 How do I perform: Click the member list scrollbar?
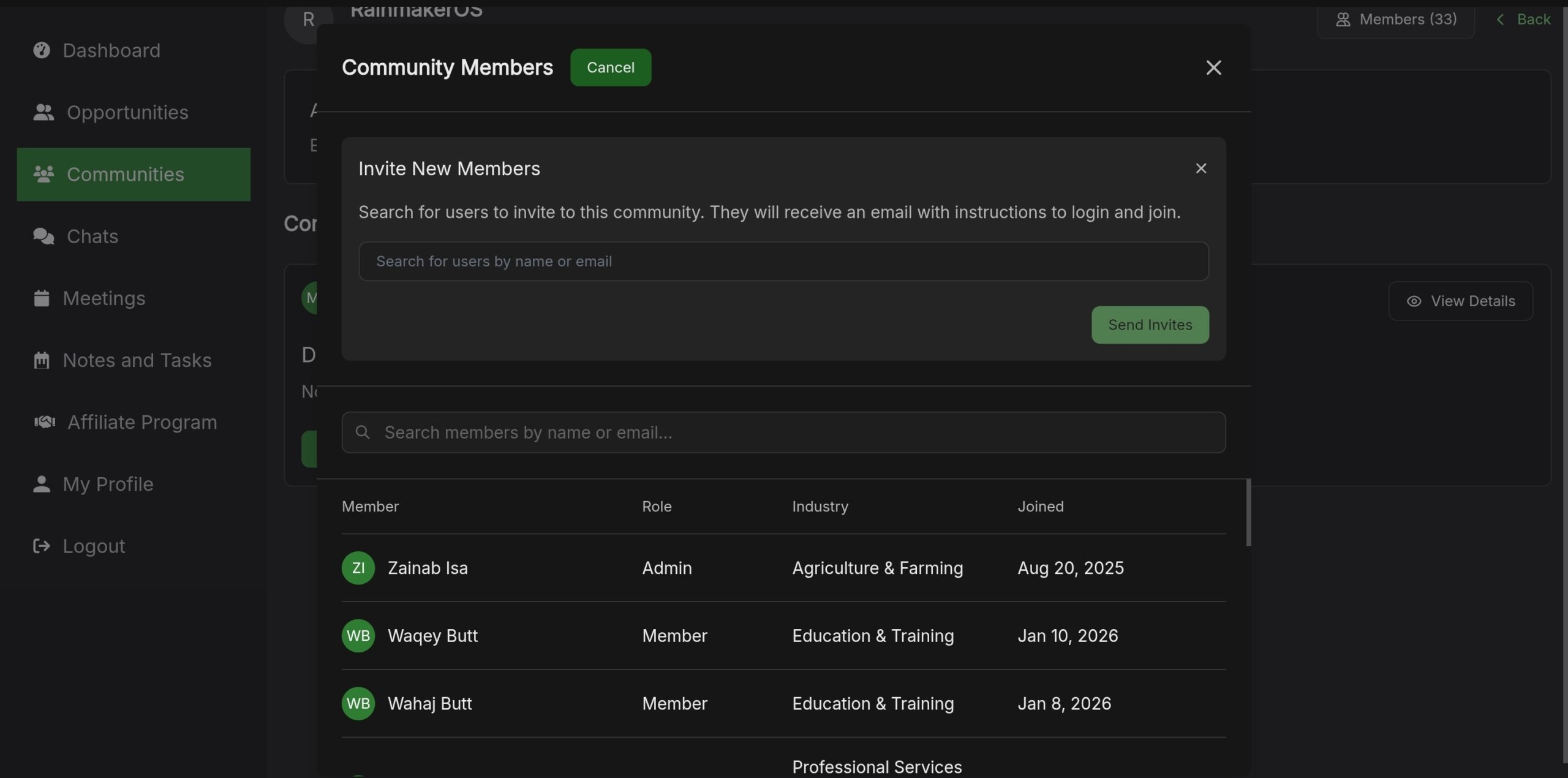[x=1248, y=513]
